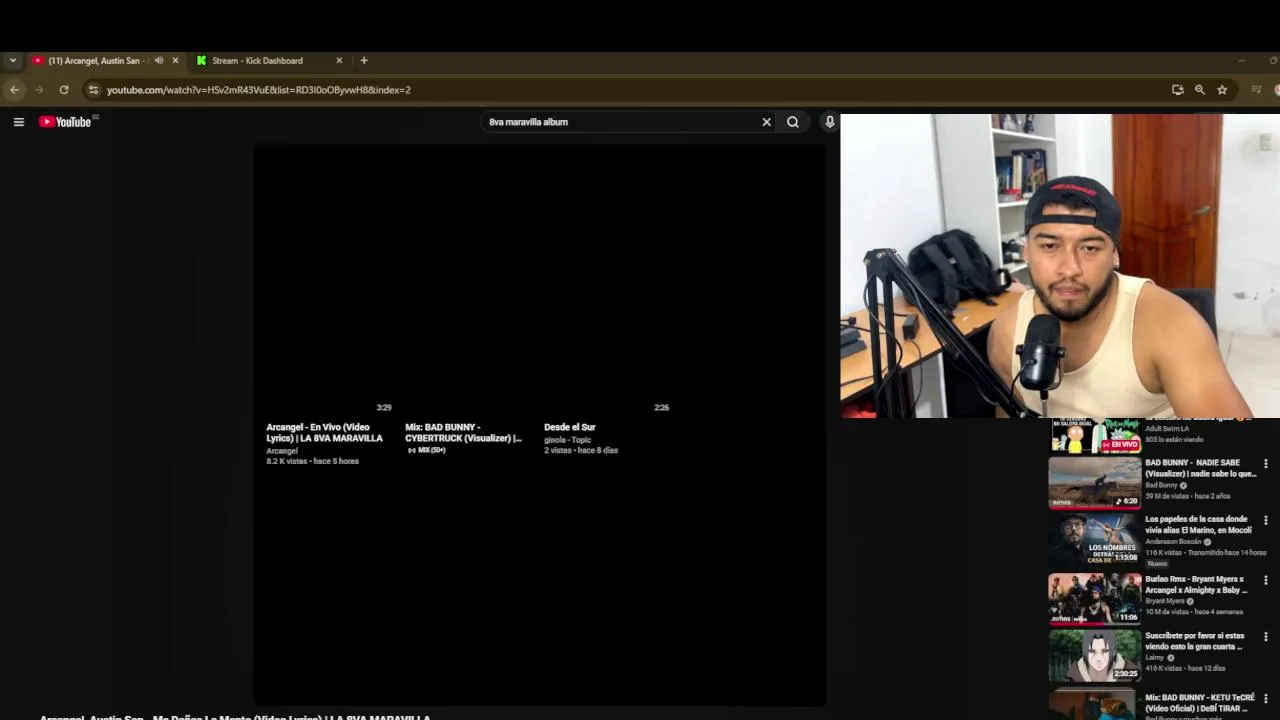Viewport: 1280px width, 720px height.
Task: Click '10 M de vistas · hace 4 semanas'
Action: 1194,612
